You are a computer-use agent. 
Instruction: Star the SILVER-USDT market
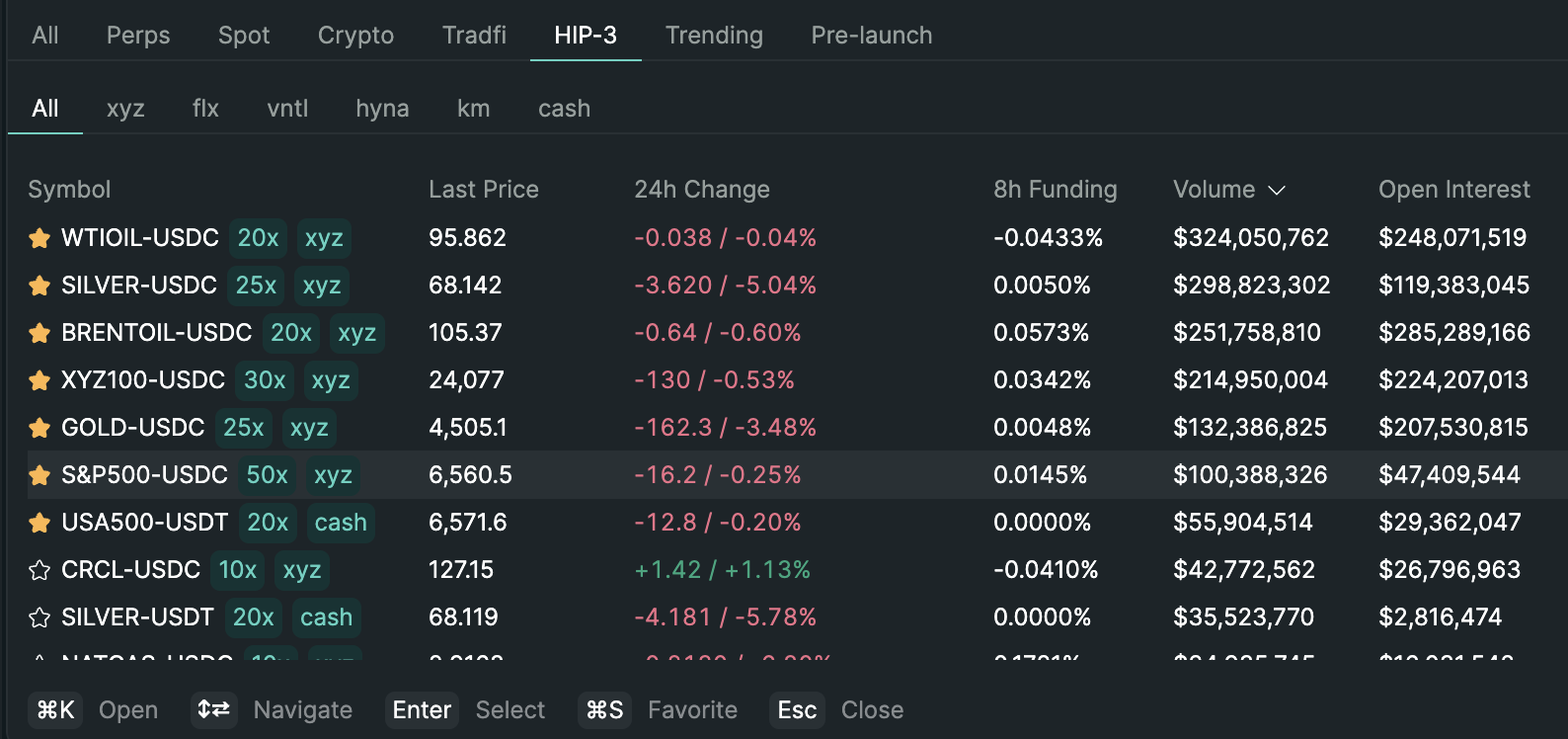(39, 617)
